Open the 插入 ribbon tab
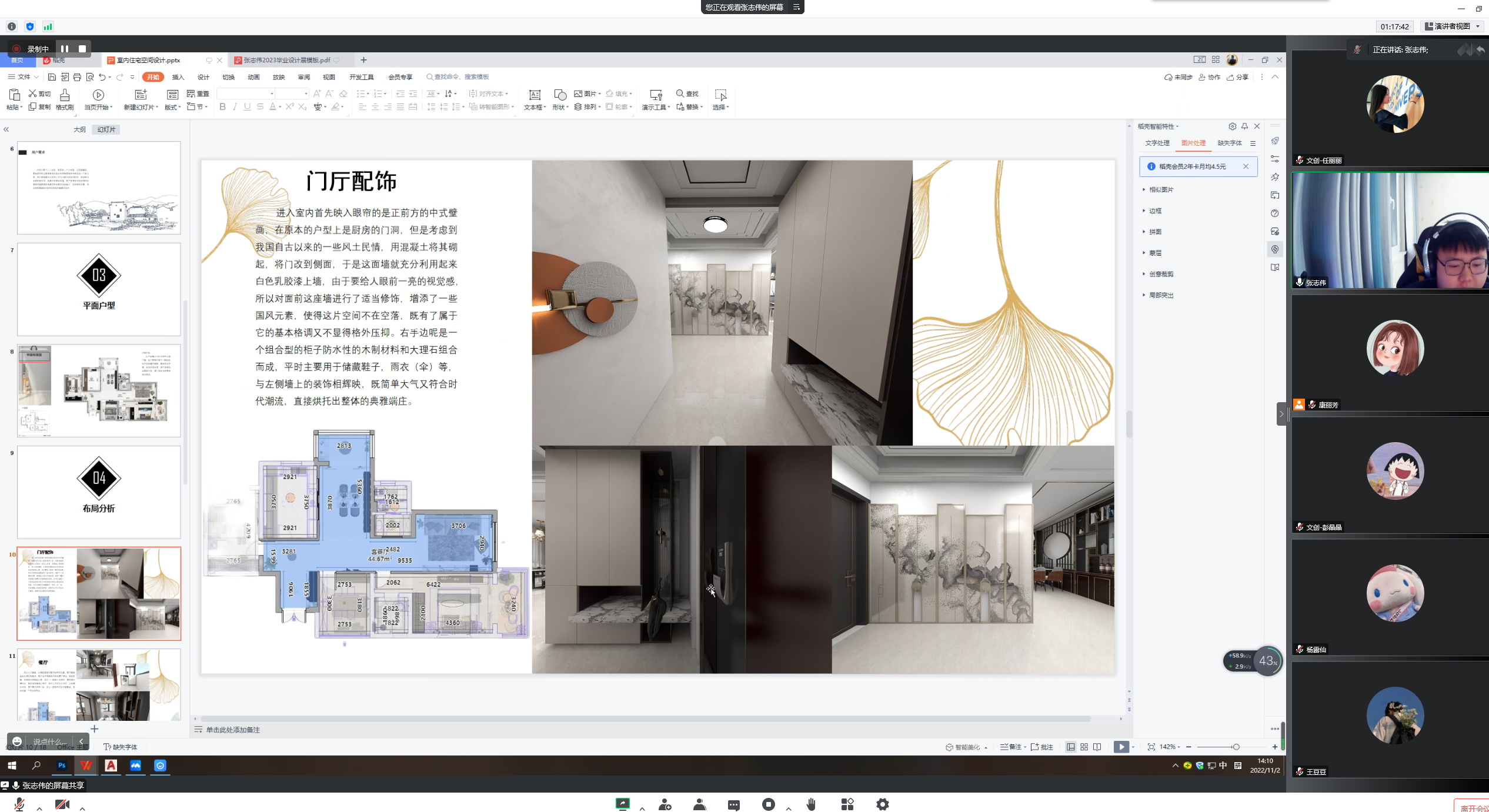The width and height of the screenshot is (1489, 812). 178,77
